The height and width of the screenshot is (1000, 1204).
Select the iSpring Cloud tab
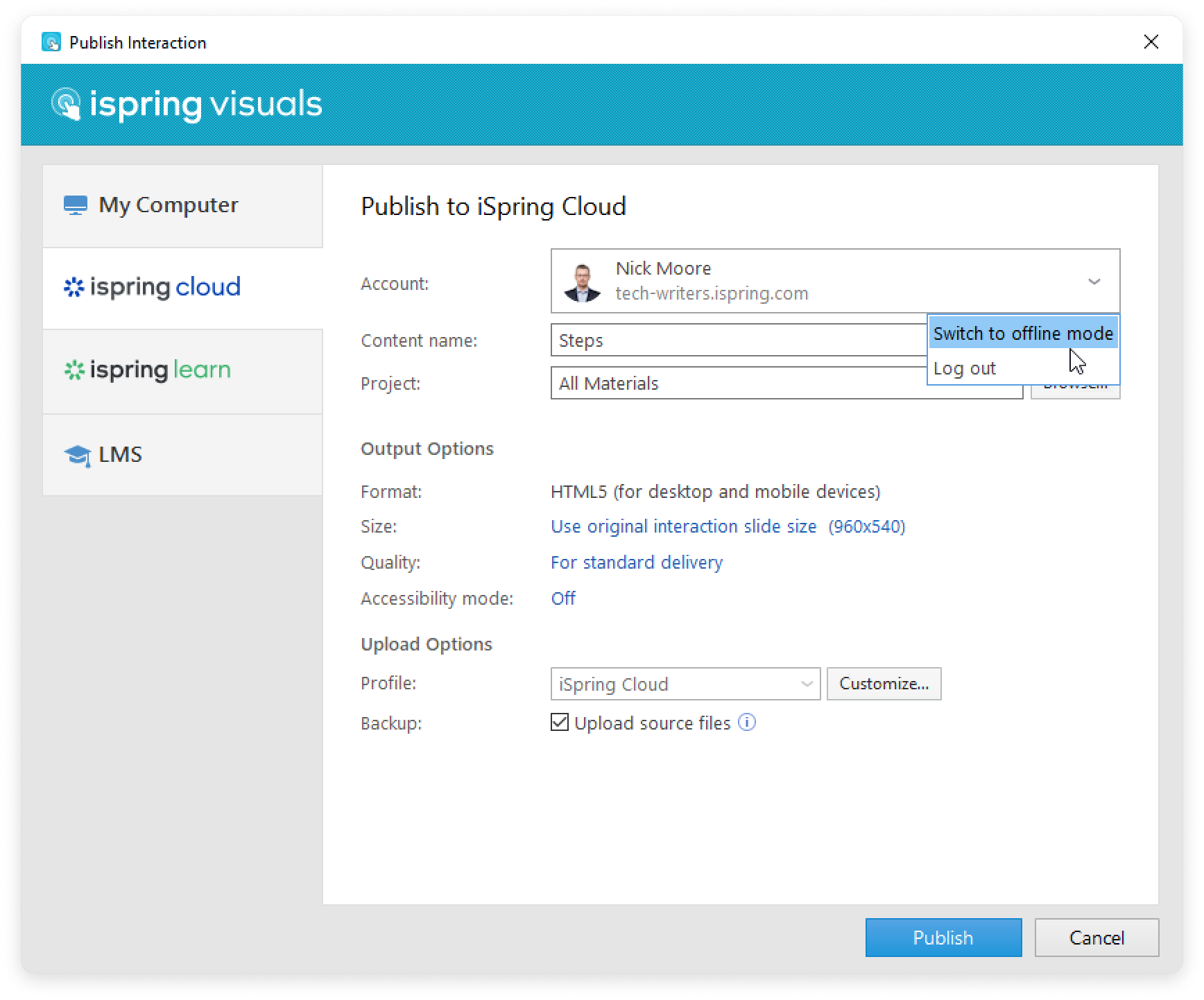click(182, 288)
